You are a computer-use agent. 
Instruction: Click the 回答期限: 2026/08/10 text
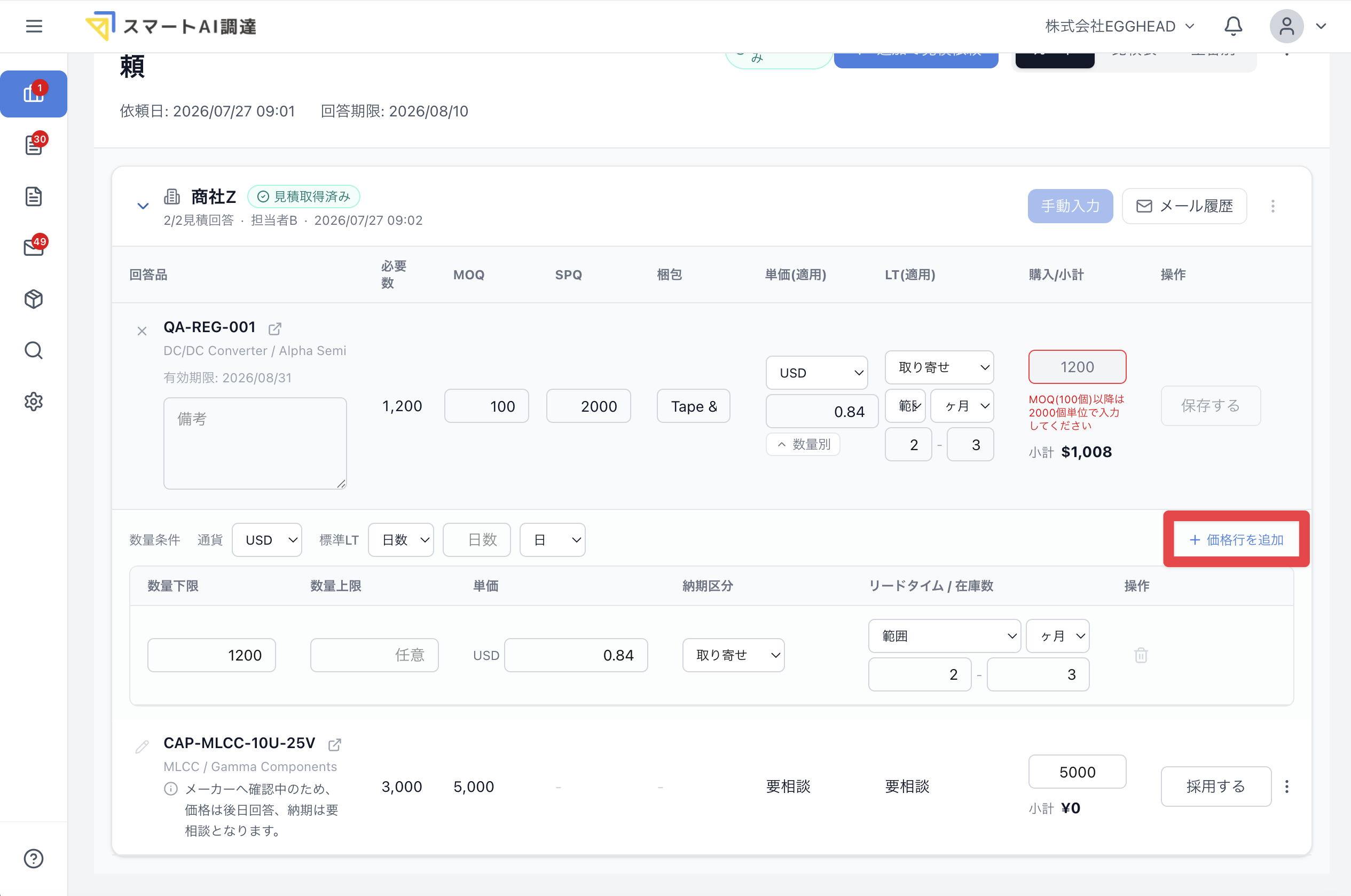394,111
